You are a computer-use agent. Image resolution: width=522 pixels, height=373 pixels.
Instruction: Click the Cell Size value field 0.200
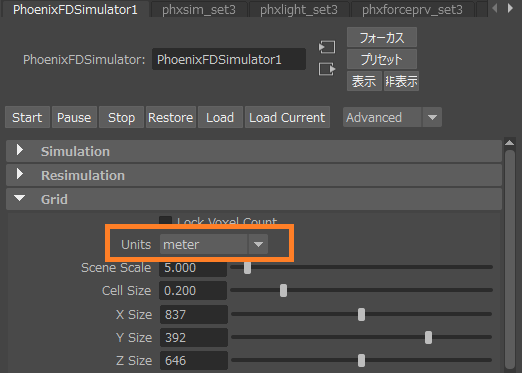(193, 290)
